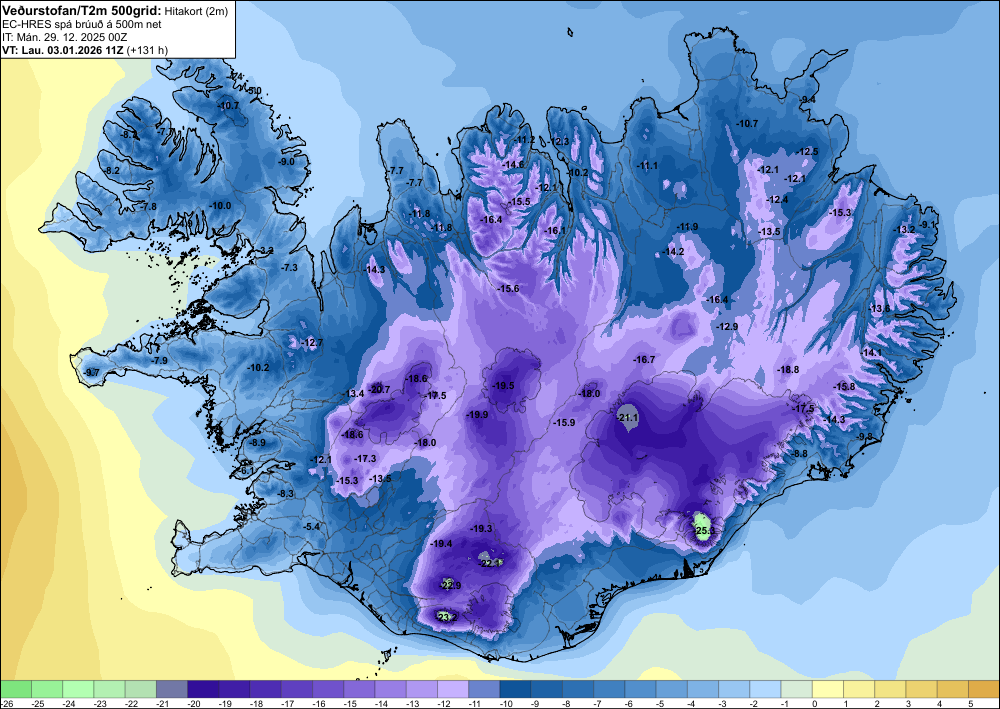Click the -9.0 temperature label
This screenshot has width=1000, height=709.
287,162
